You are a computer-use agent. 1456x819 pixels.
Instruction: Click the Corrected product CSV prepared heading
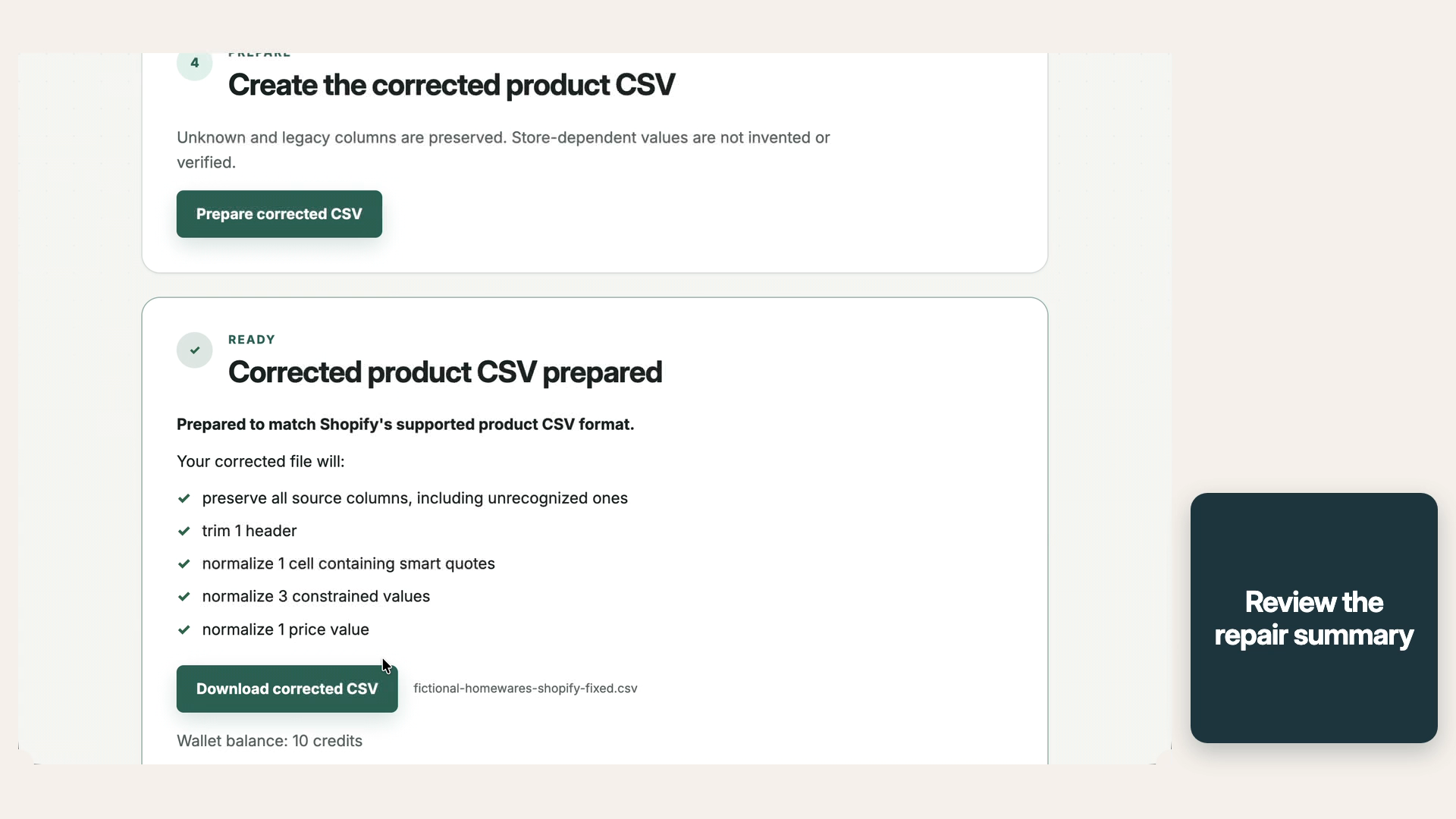coord(445,372)
